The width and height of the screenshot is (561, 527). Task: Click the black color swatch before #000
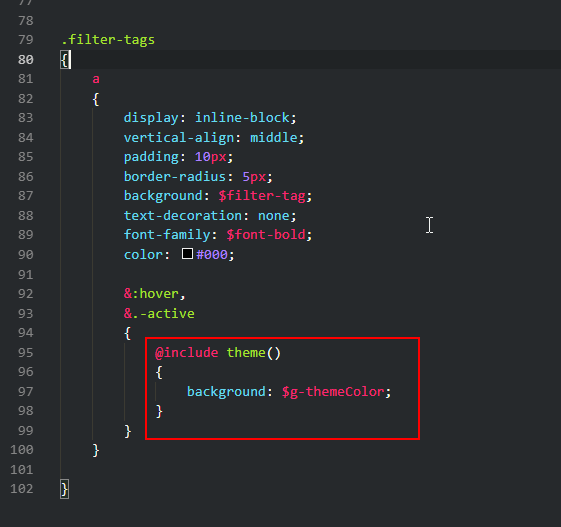click(187, 254)
